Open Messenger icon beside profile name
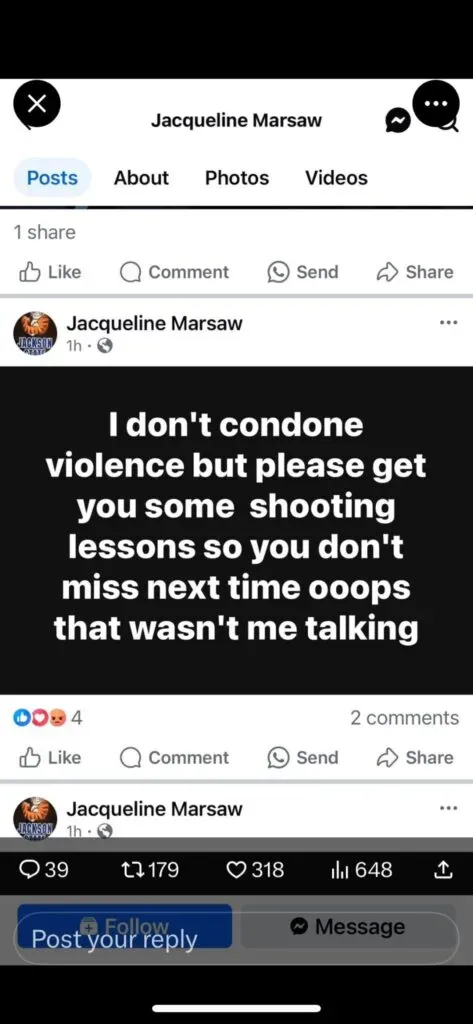Screen dimensions: 473x1024 (399, 120)
